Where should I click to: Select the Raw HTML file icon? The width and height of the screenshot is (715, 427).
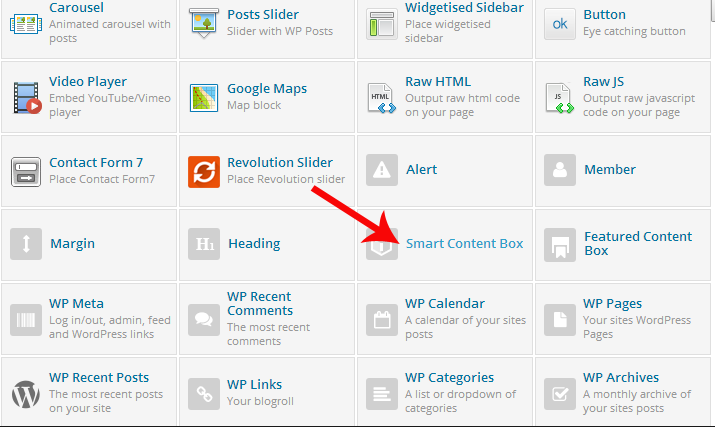(x=382, y=96)
